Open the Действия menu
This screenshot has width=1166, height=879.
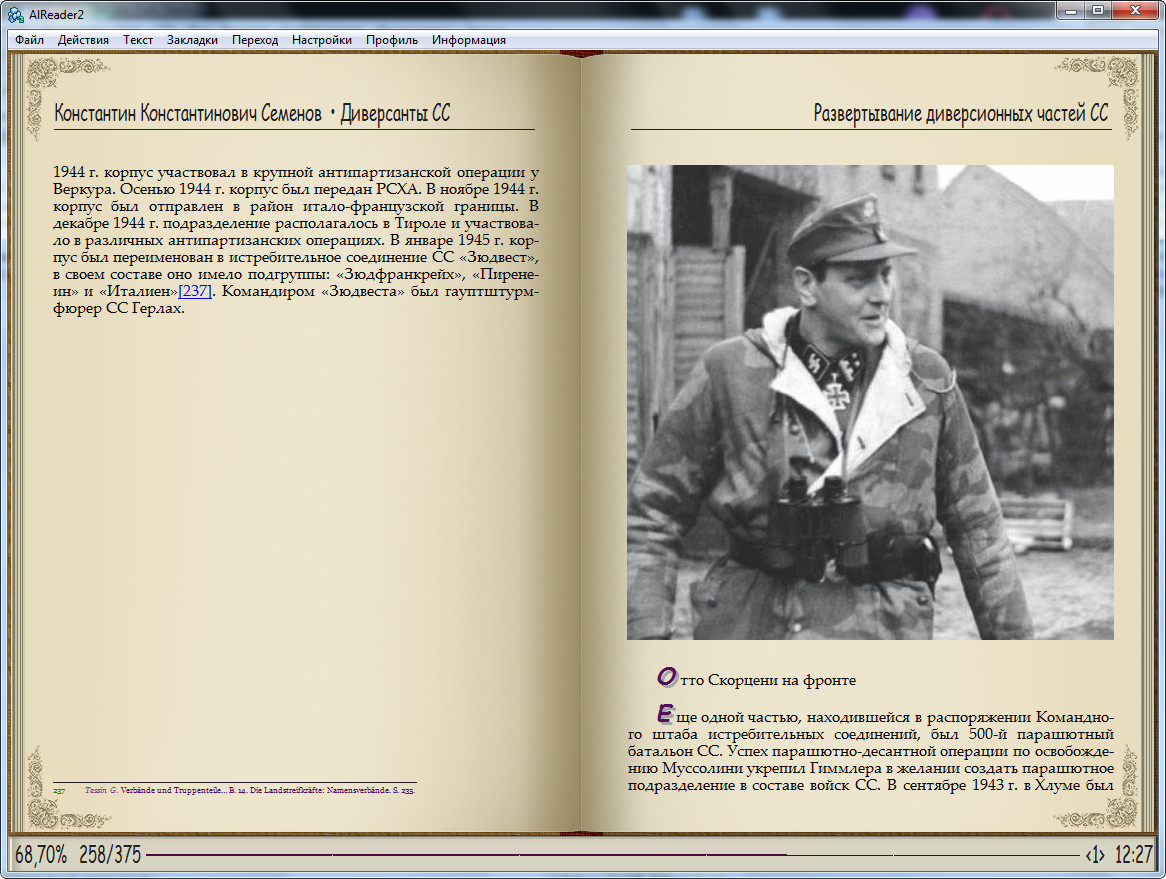[83, 40]
